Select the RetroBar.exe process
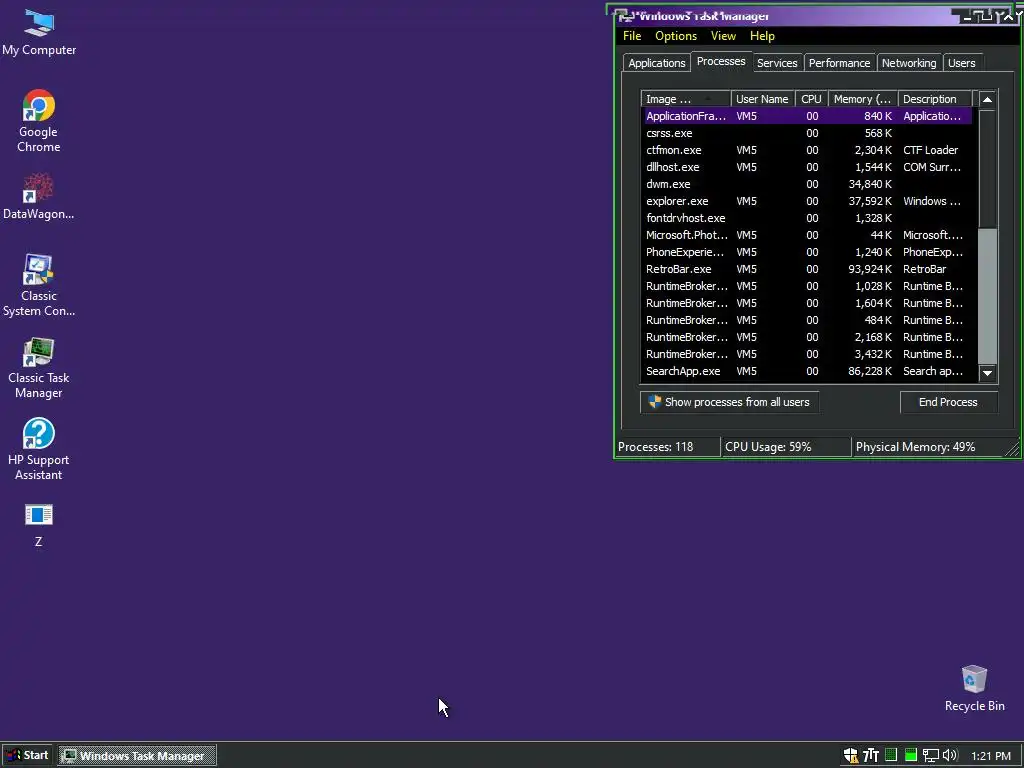Screen dimensions: 1024x768 [807, 269]
